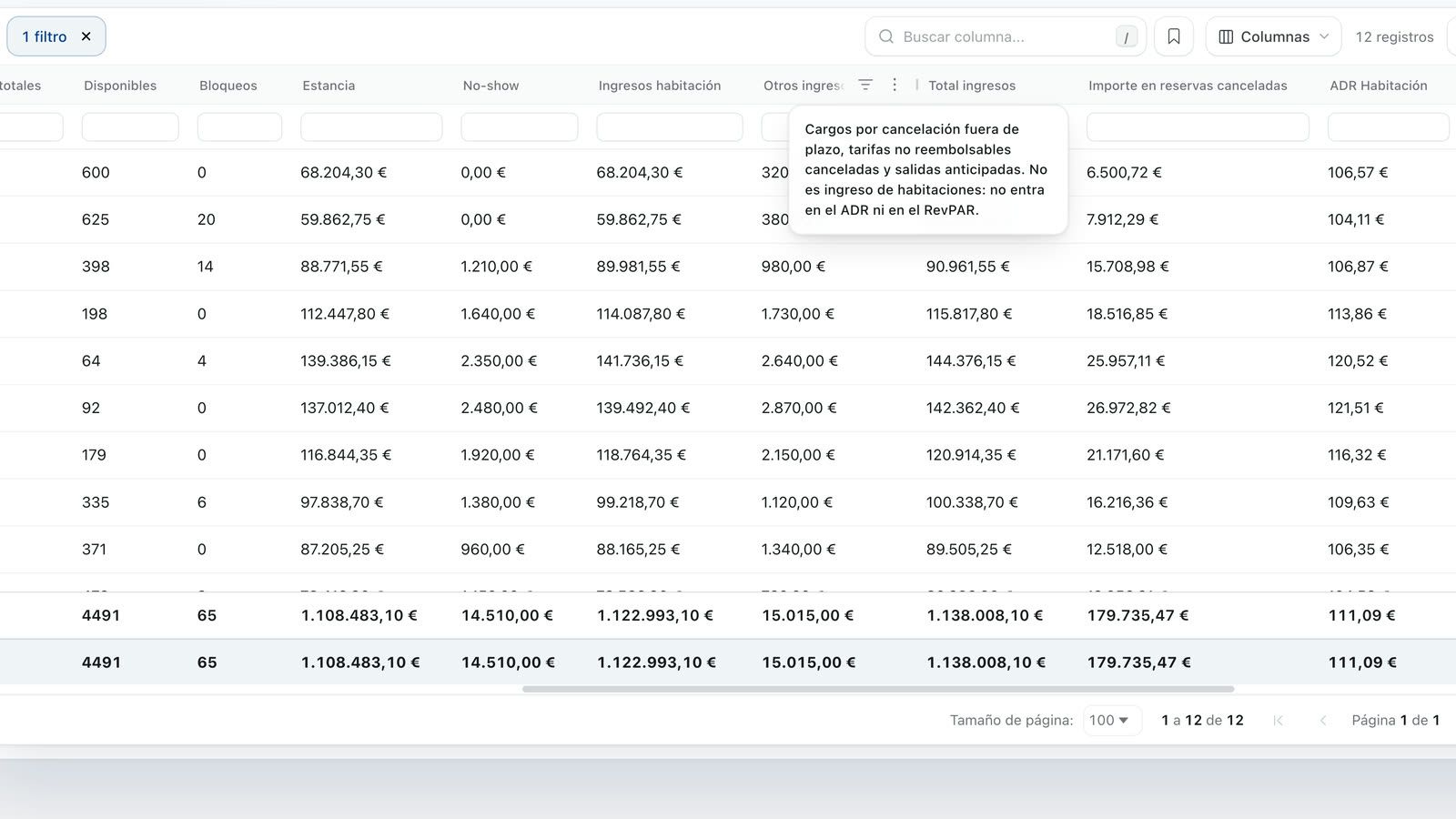
Task: Select the cell 2.640,00 € in Otros ingresos
Action: point(799,361)
